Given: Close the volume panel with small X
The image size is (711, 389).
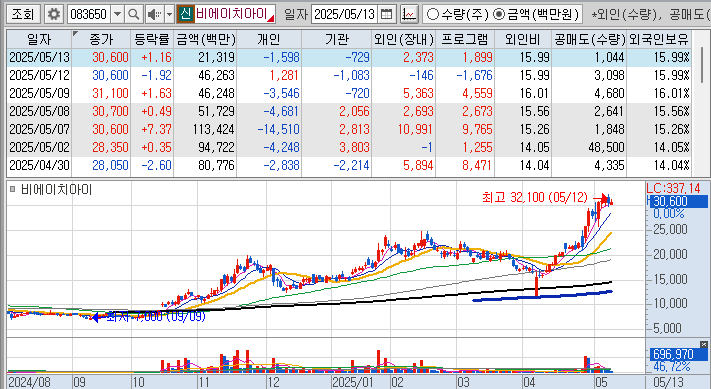Looking at the screenshot, I should coord(704,345).
